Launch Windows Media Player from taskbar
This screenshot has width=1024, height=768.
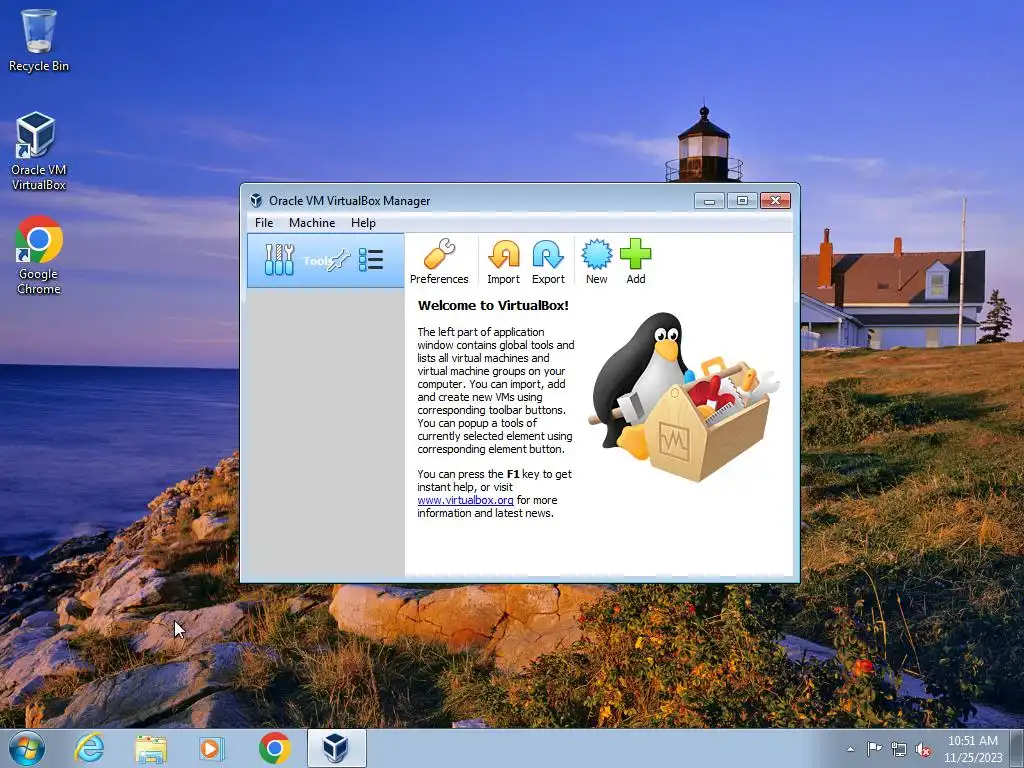click(211, 748)
